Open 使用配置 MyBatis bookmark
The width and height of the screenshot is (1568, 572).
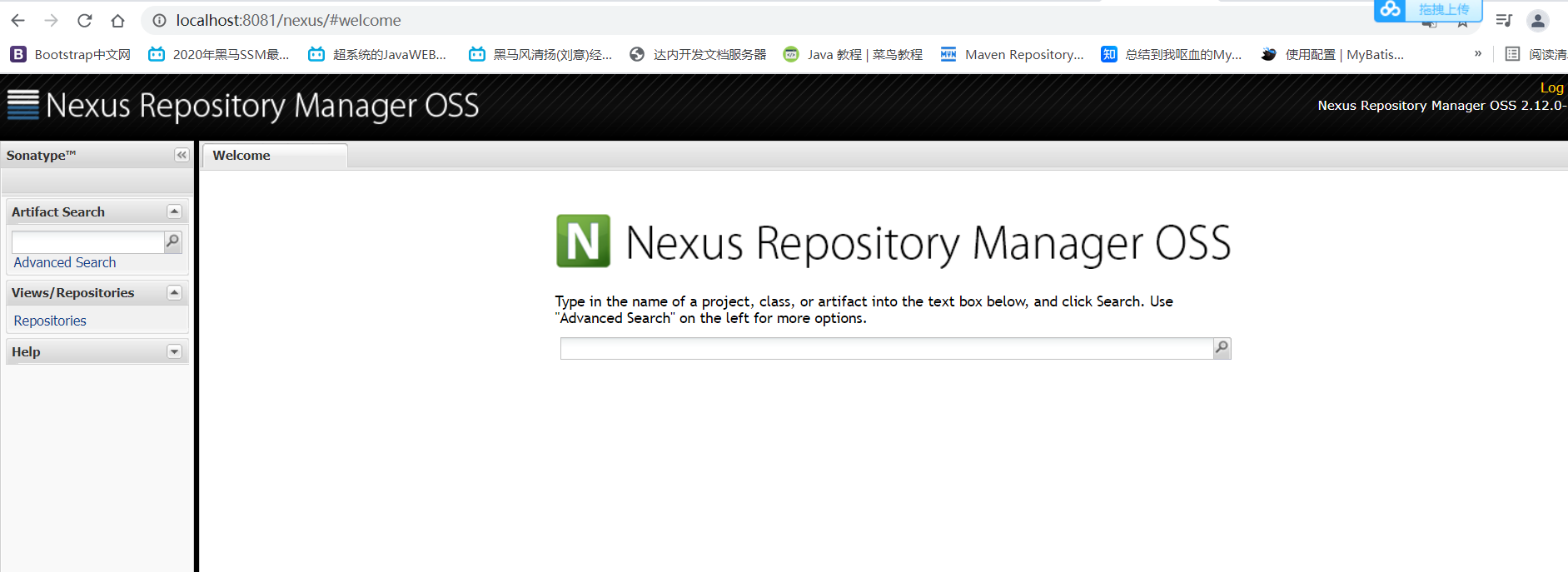click(1332, 54)
